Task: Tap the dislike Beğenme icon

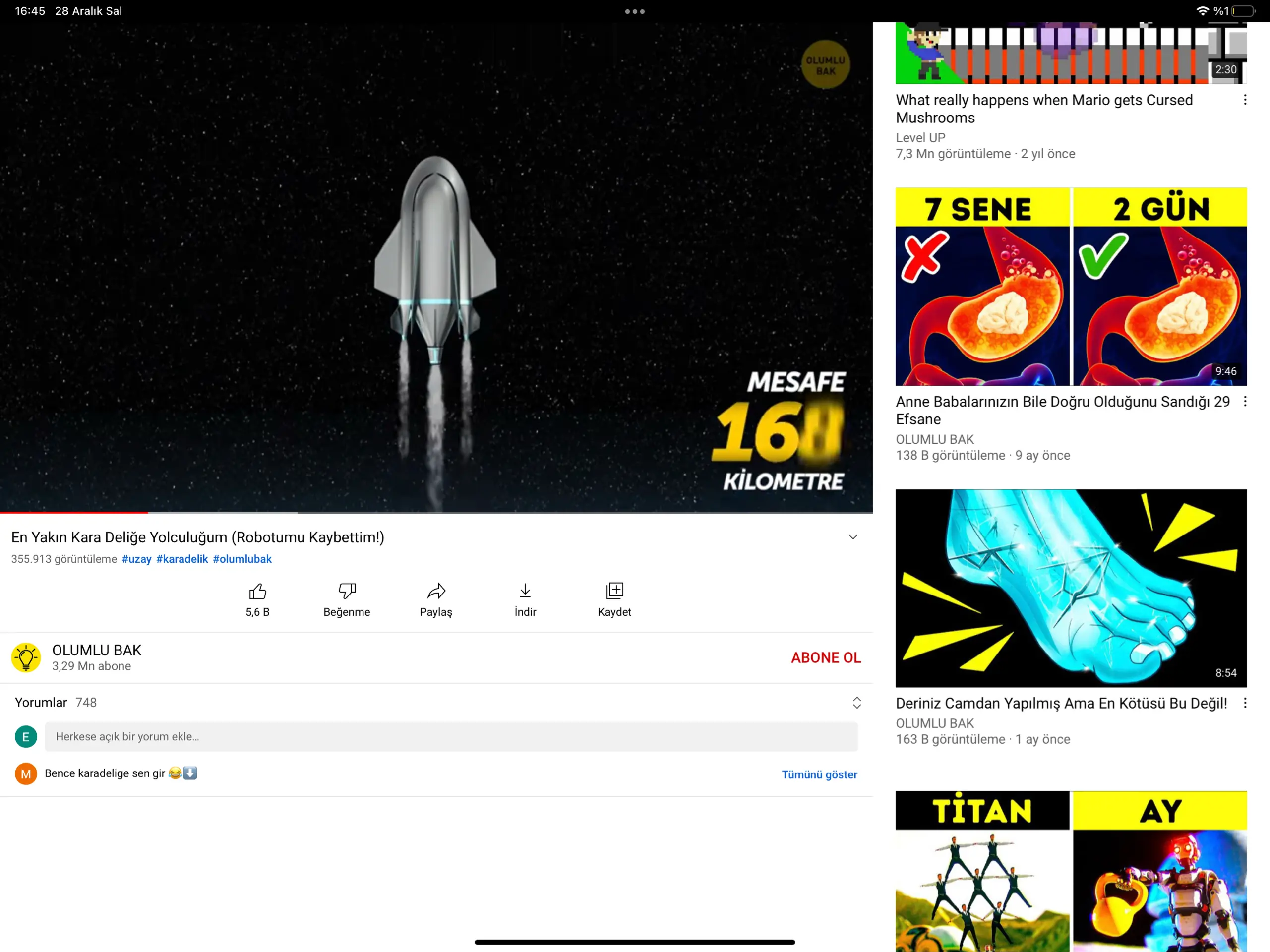Action: click(347, 591)
